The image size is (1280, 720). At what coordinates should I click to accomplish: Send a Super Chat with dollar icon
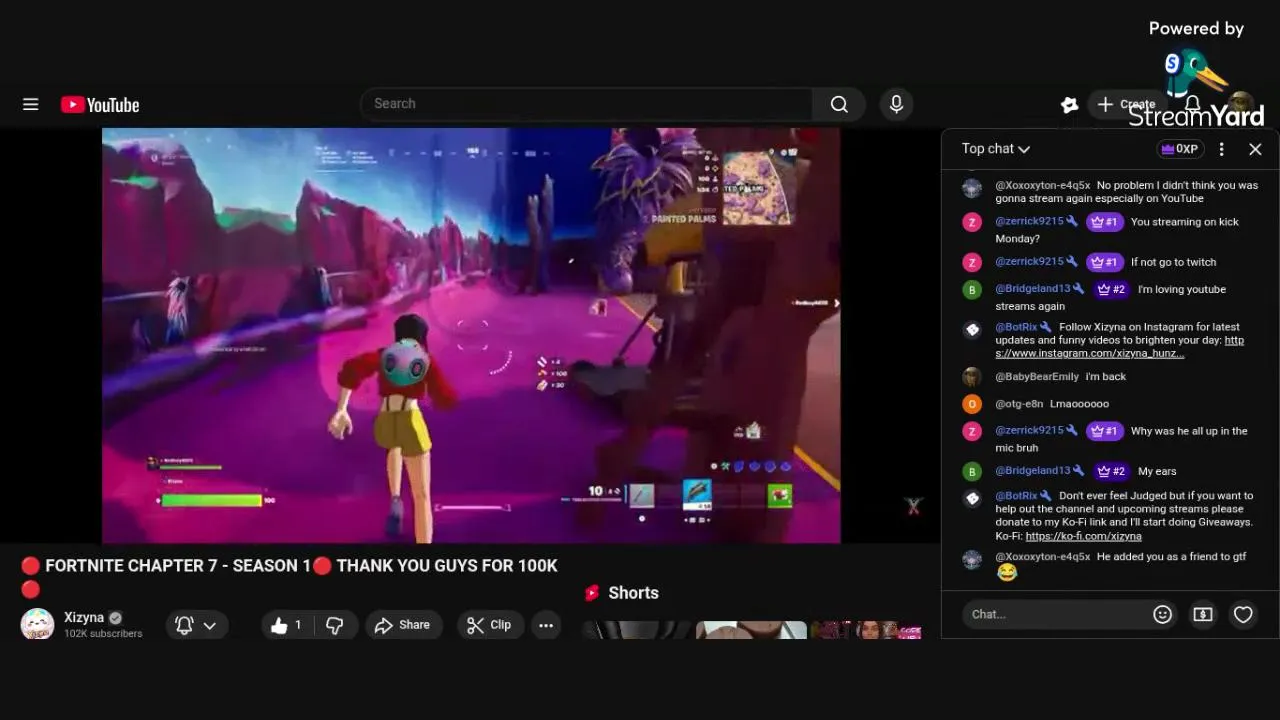pyautogui.click(x=1203, y=614)
